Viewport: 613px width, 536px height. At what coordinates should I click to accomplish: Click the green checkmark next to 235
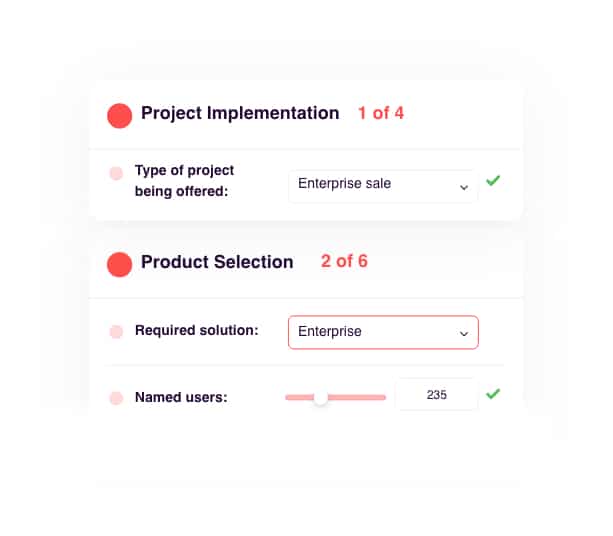tap(493, 393)
